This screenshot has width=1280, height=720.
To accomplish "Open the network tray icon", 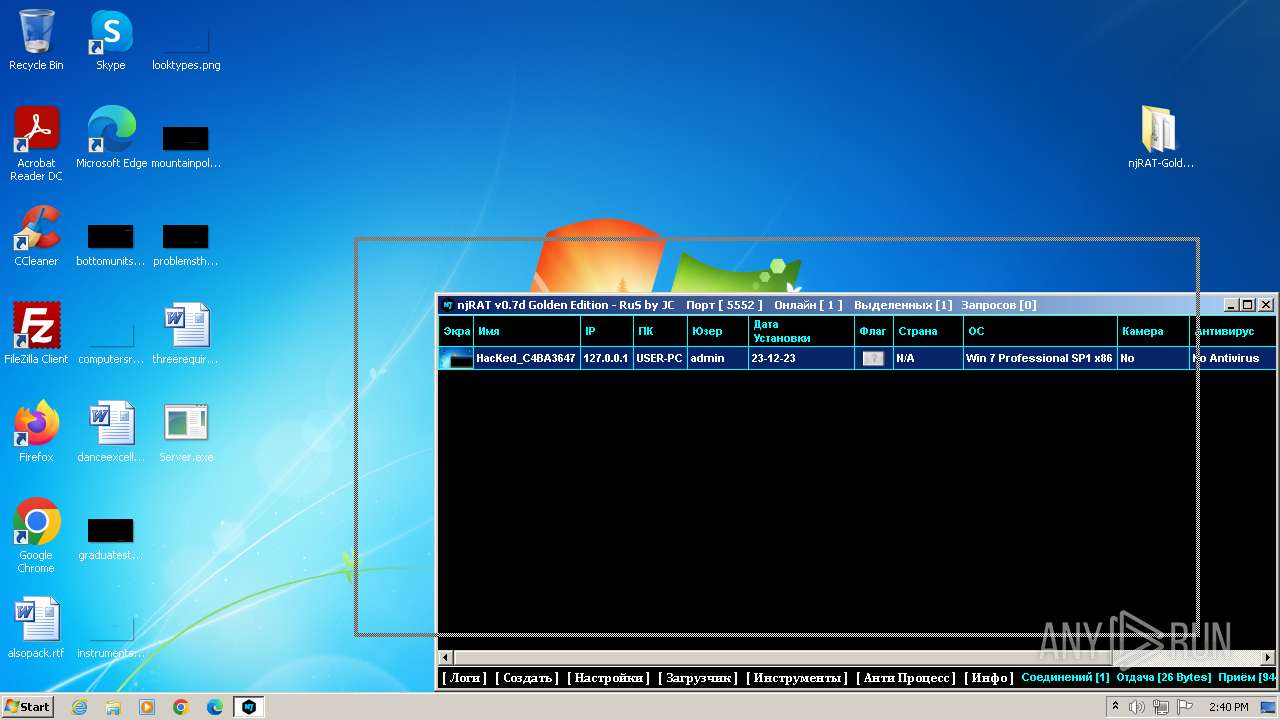I will tap(1161, 707).
